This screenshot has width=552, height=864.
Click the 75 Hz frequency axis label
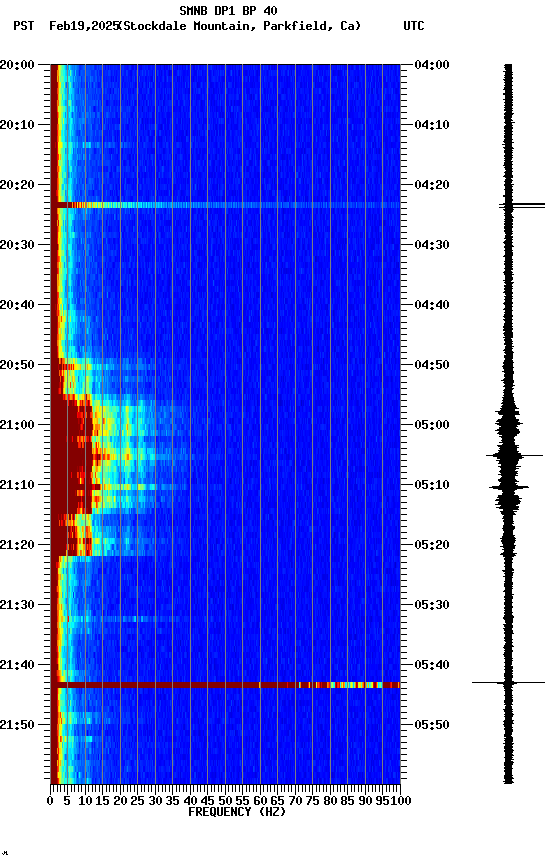(313, 801)
